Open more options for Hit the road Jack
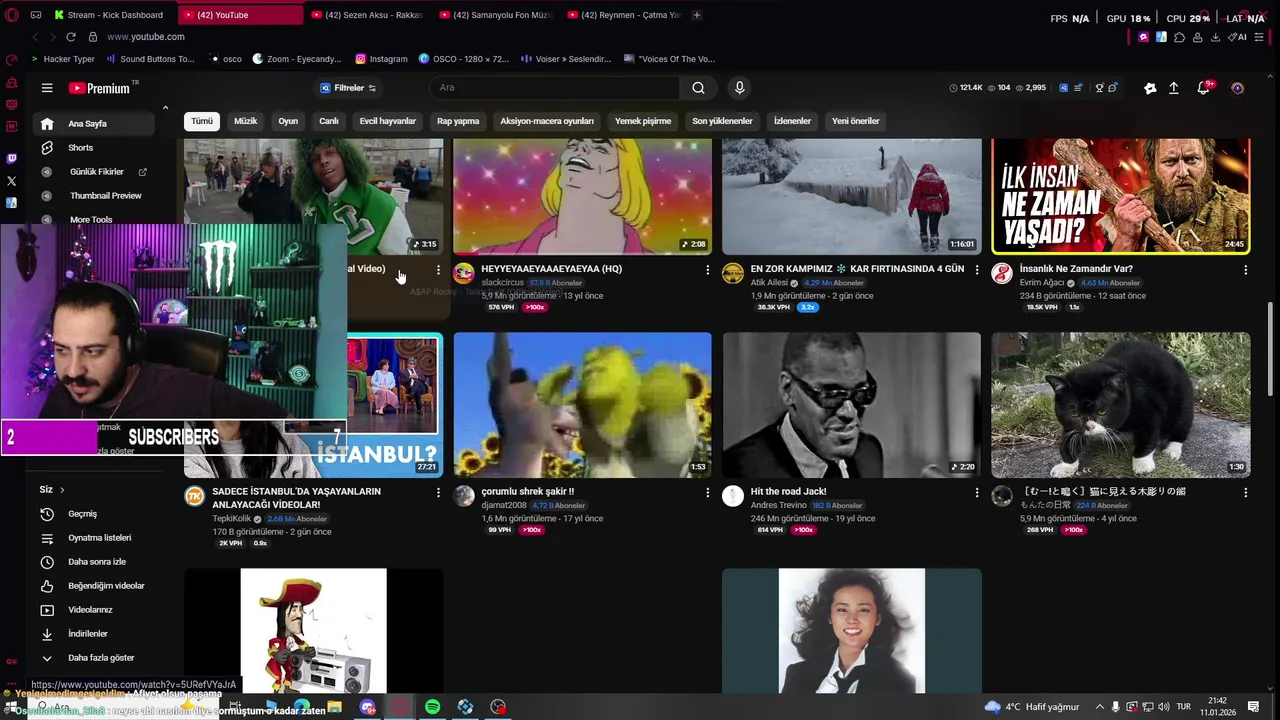 977,493
